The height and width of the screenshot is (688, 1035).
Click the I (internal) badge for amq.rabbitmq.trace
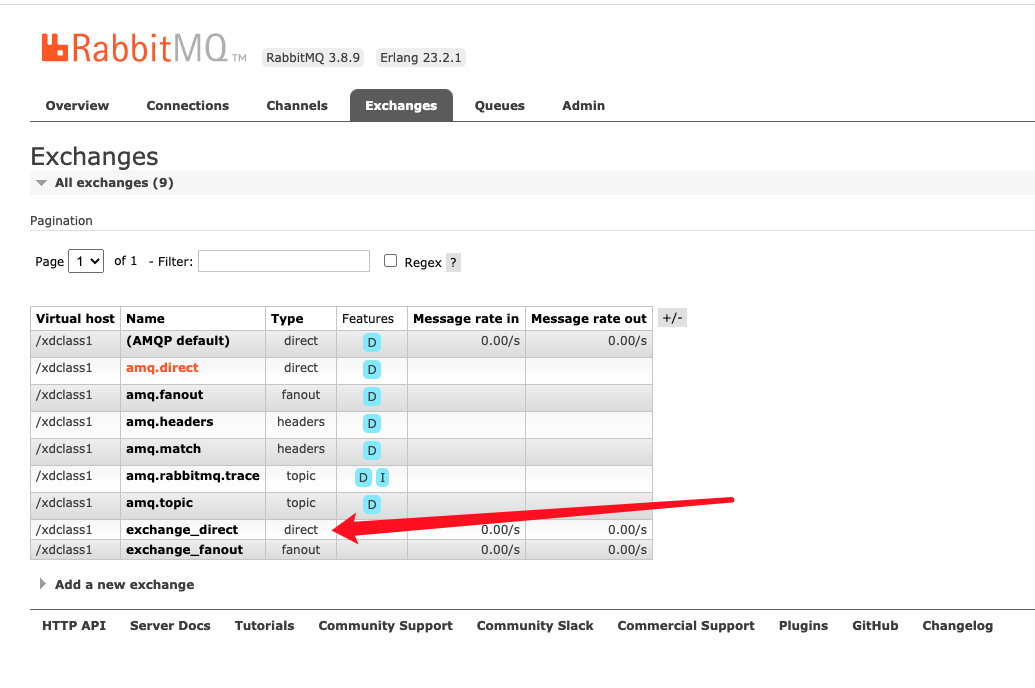point(382,478)
